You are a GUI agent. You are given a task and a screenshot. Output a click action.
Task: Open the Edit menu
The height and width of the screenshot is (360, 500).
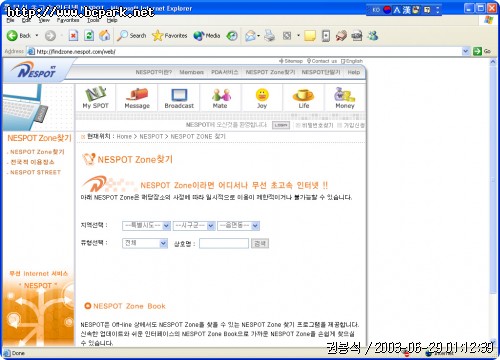point(26,20)
